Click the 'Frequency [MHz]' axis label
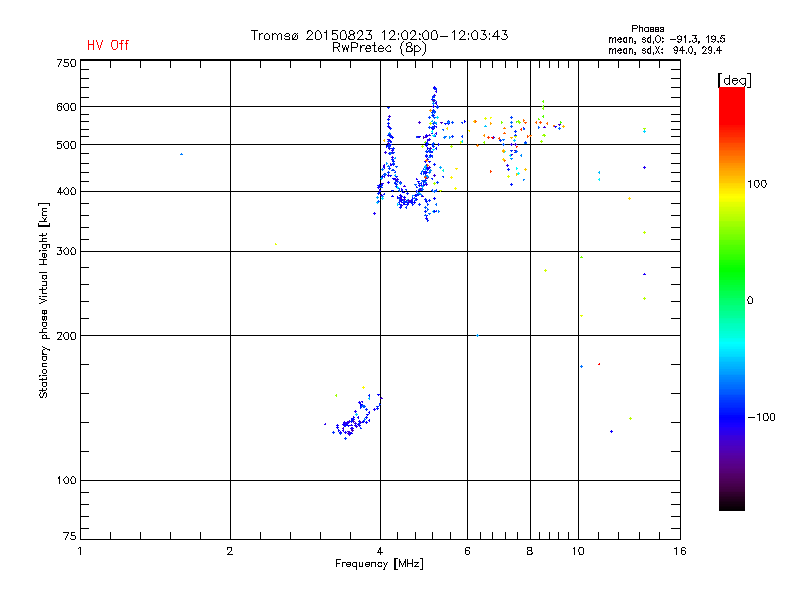The width and height of the screenshot is (800, 600). tap(379, 564)
